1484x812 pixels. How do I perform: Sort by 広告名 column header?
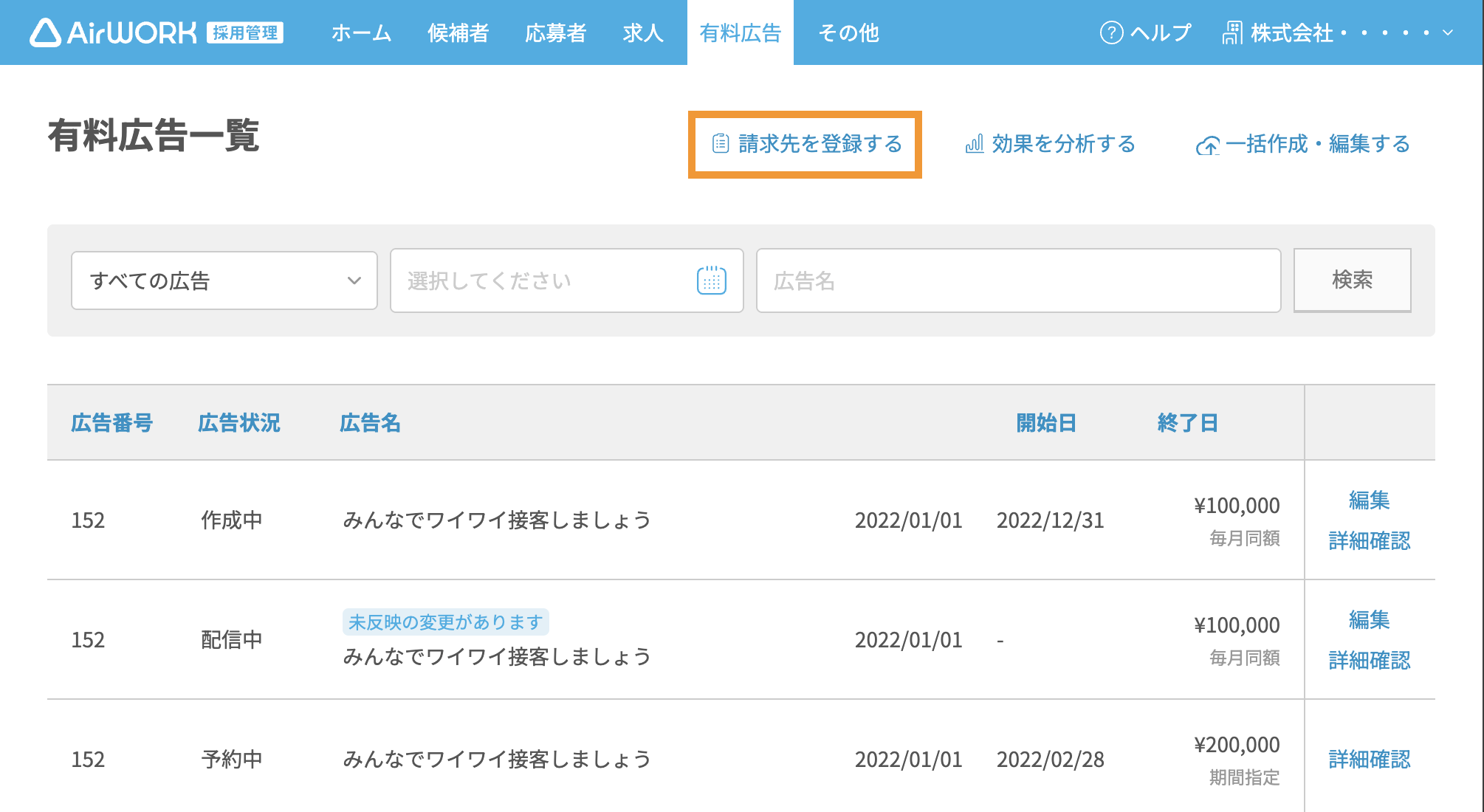click(371, 423)
